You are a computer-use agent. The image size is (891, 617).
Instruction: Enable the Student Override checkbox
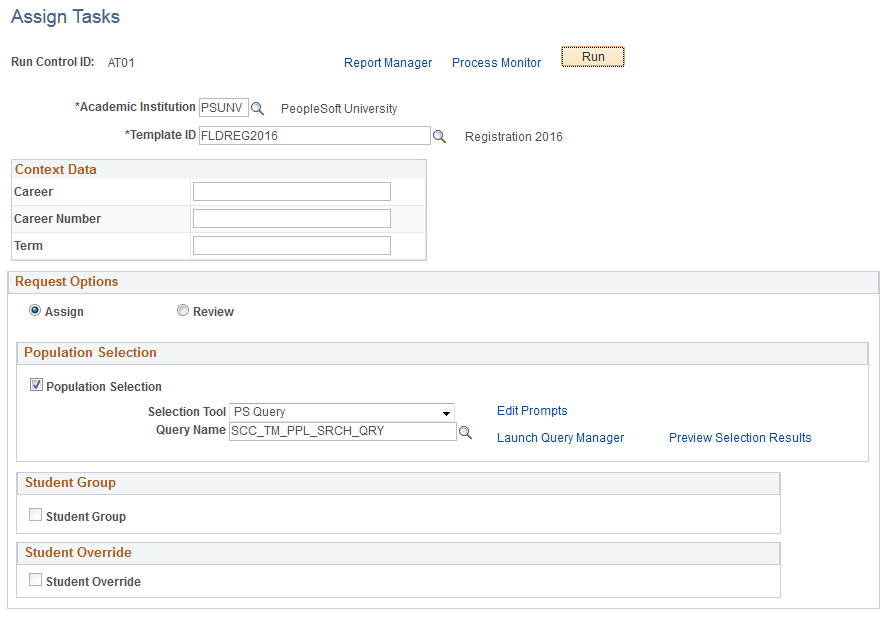36,580
